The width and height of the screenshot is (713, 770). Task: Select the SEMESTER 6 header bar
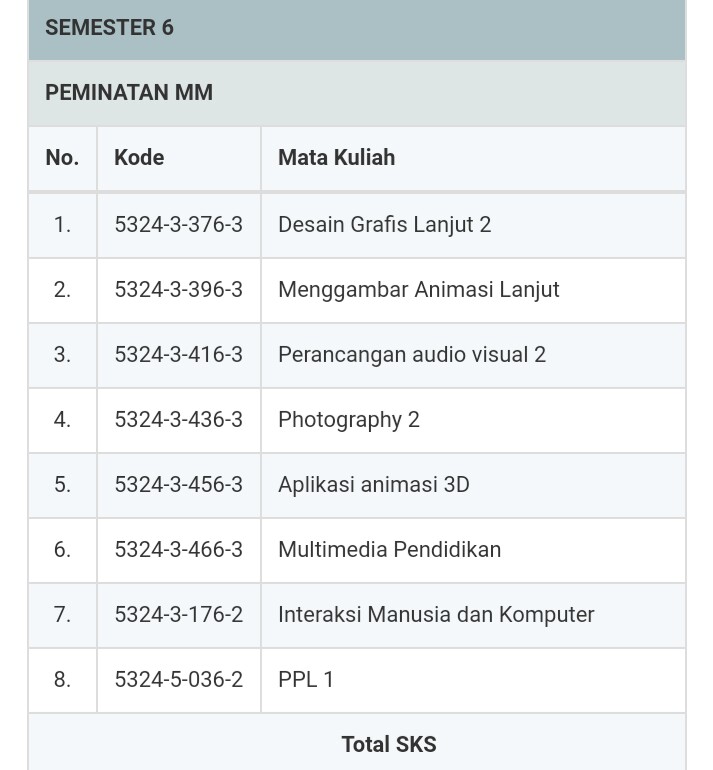[356, 29]
